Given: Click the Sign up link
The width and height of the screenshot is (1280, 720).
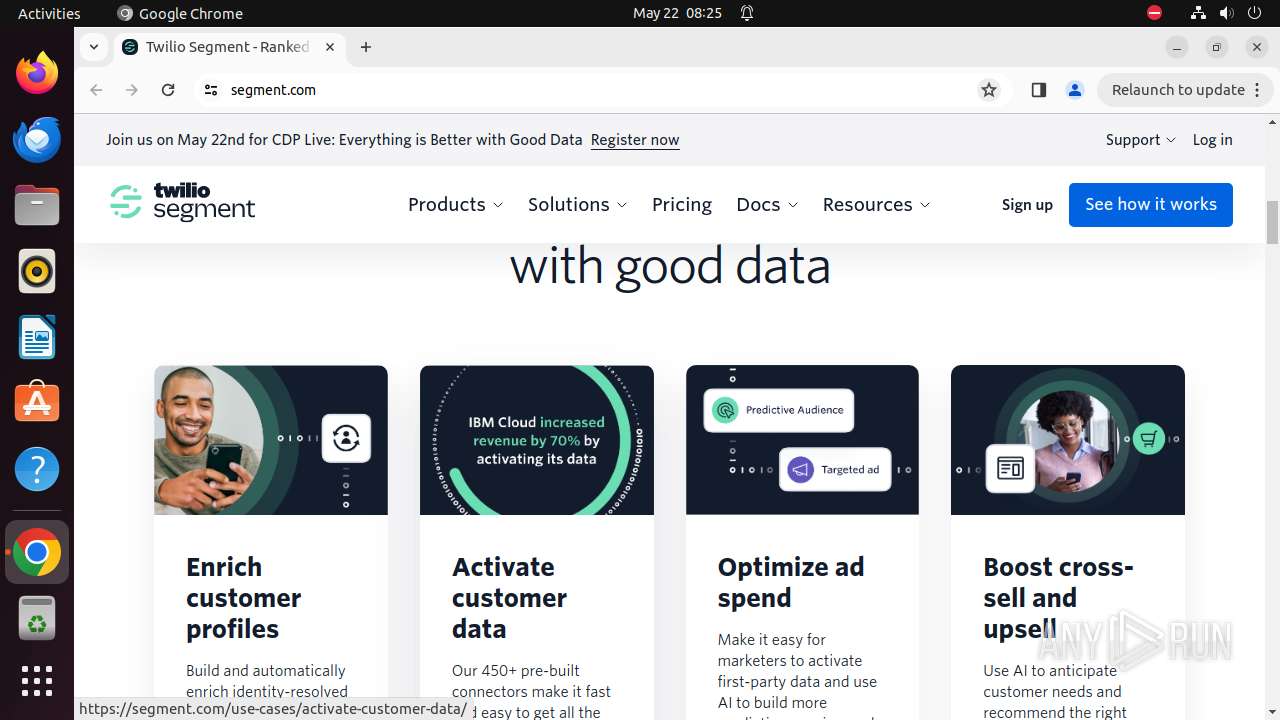Looking at the screenshot, I should (1027, 205).
